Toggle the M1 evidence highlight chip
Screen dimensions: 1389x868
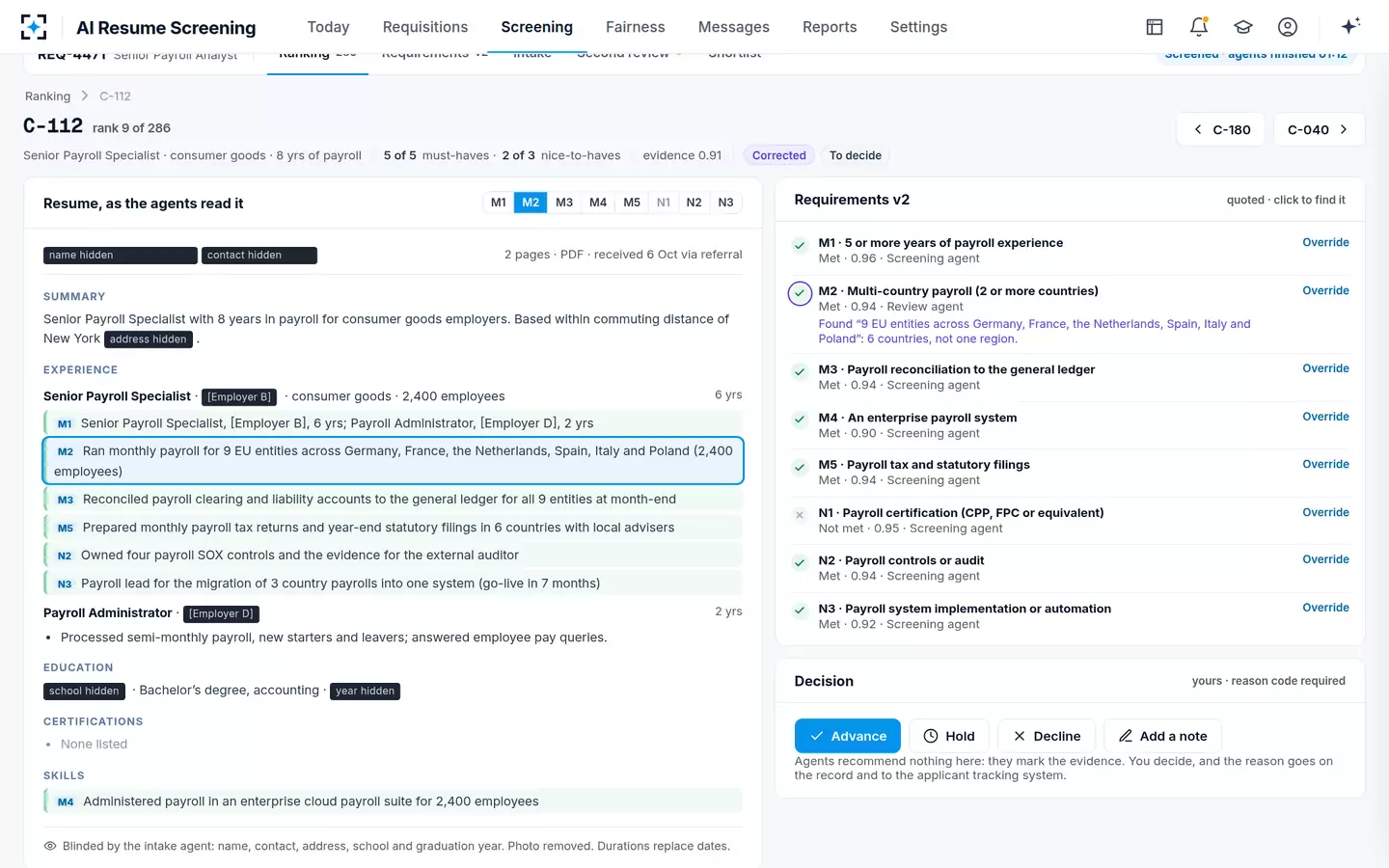[x=498, y=203]
